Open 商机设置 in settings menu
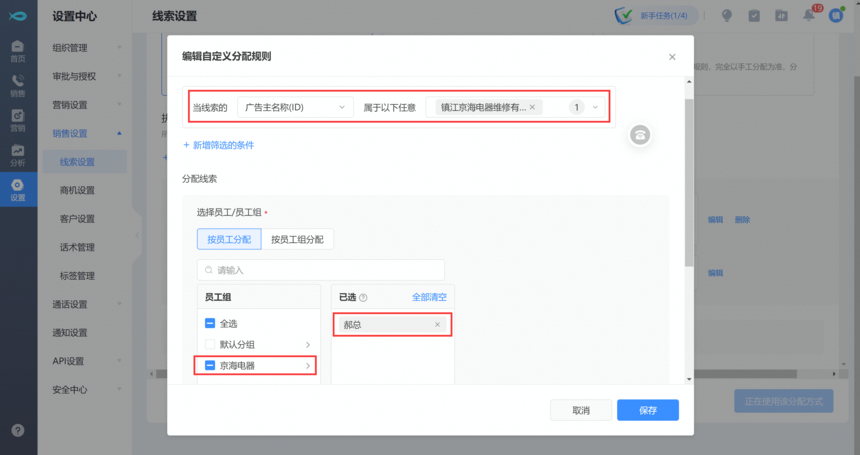860x455 pixels. tap(78, 190)
